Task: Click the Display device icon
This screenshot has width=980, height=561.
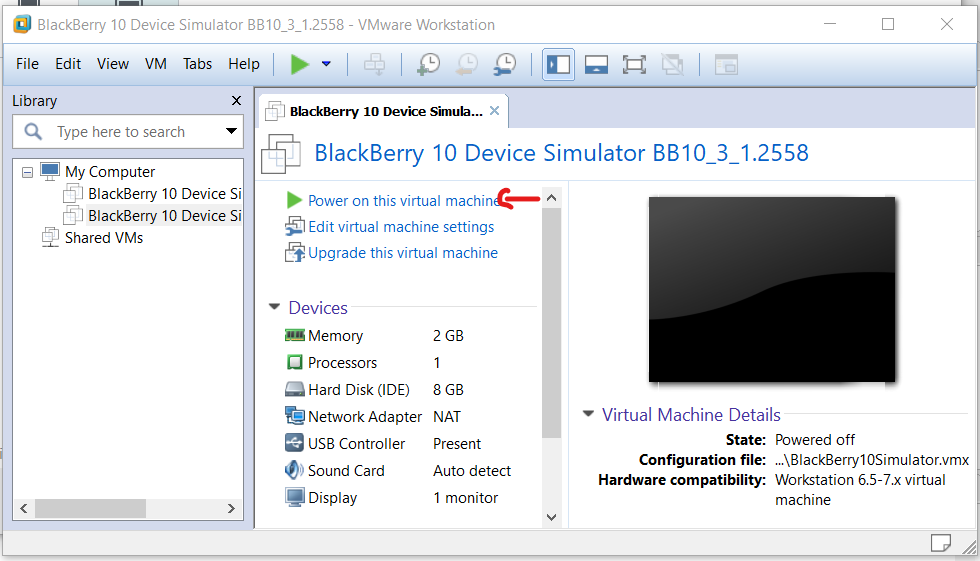Action: click(x=294, y=497)
